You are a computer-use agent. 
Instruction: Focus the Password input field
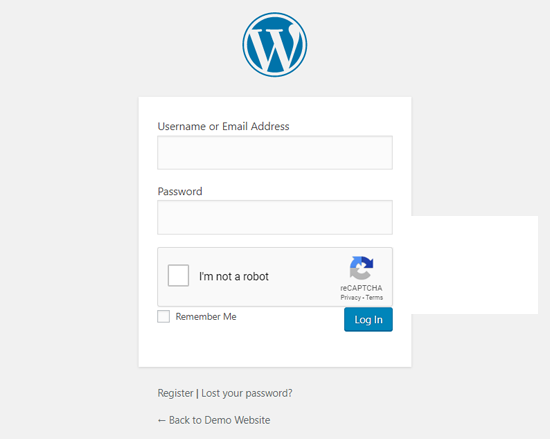click(275, 217)
